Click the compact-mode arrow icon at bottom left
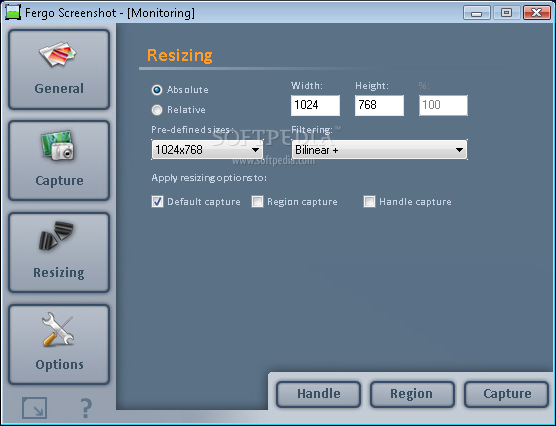The width and height of the screenshot is (556, 426). (34, 408)
